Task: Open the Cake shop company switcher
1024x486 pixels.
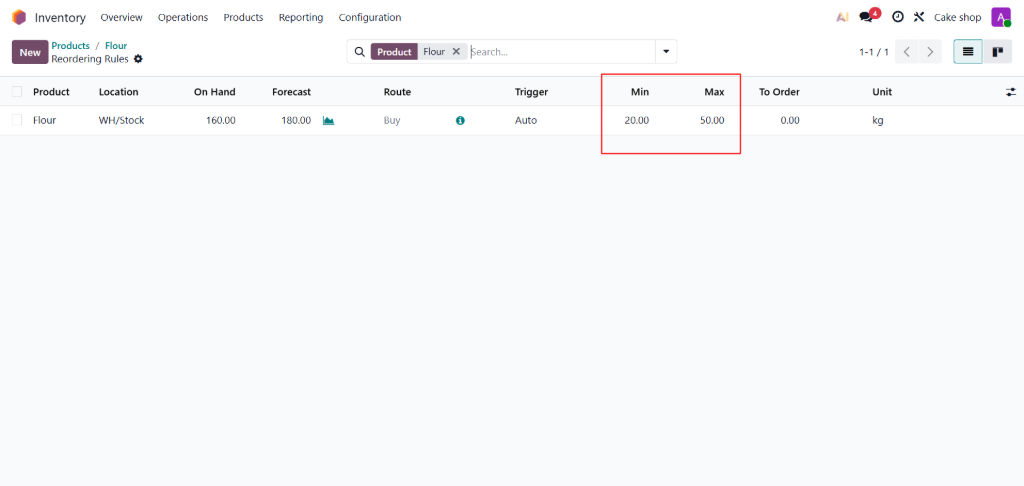Action: click(957, 17)
